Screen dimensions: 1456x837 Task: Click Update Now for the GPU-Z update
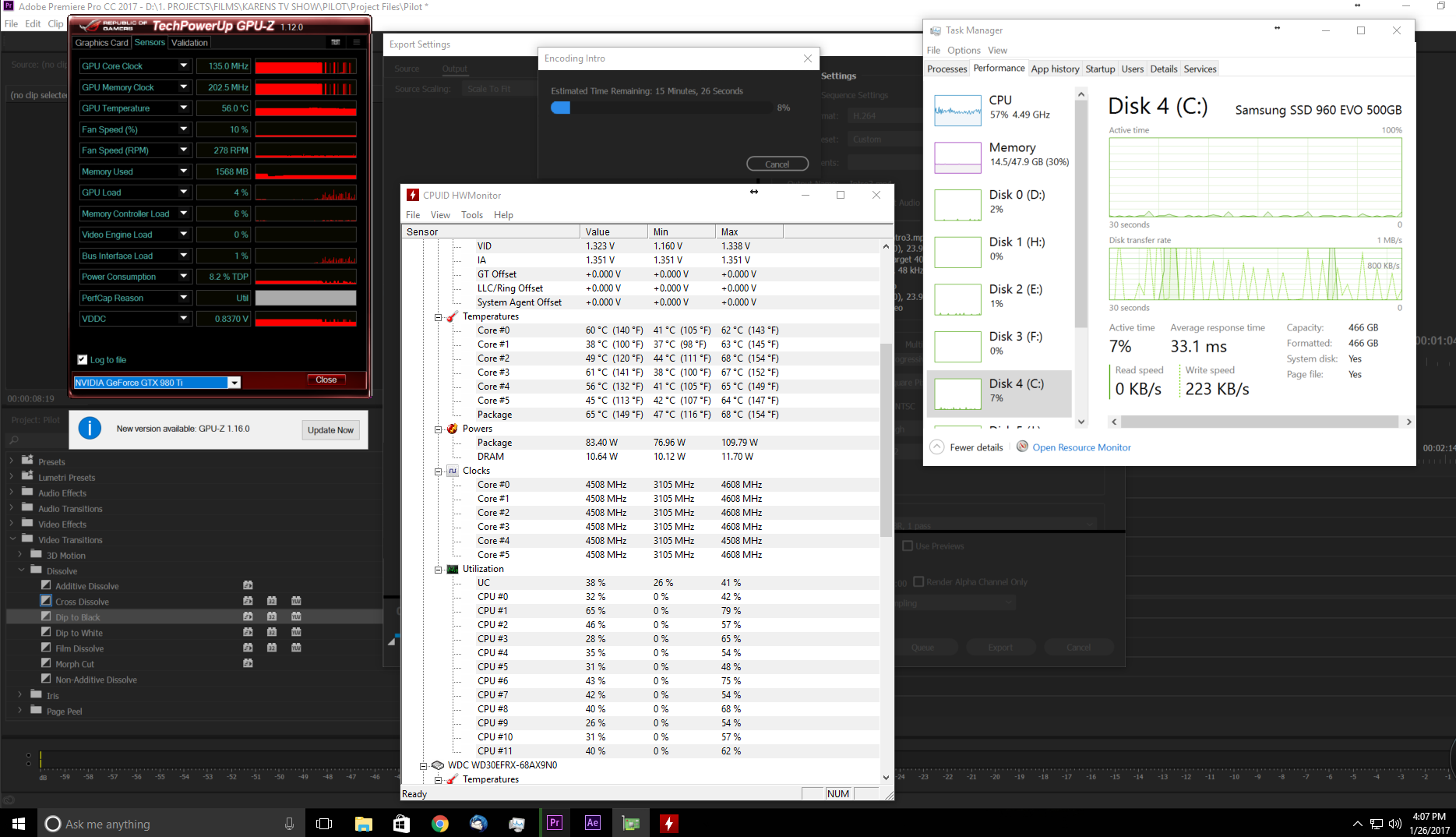point(330,429)
